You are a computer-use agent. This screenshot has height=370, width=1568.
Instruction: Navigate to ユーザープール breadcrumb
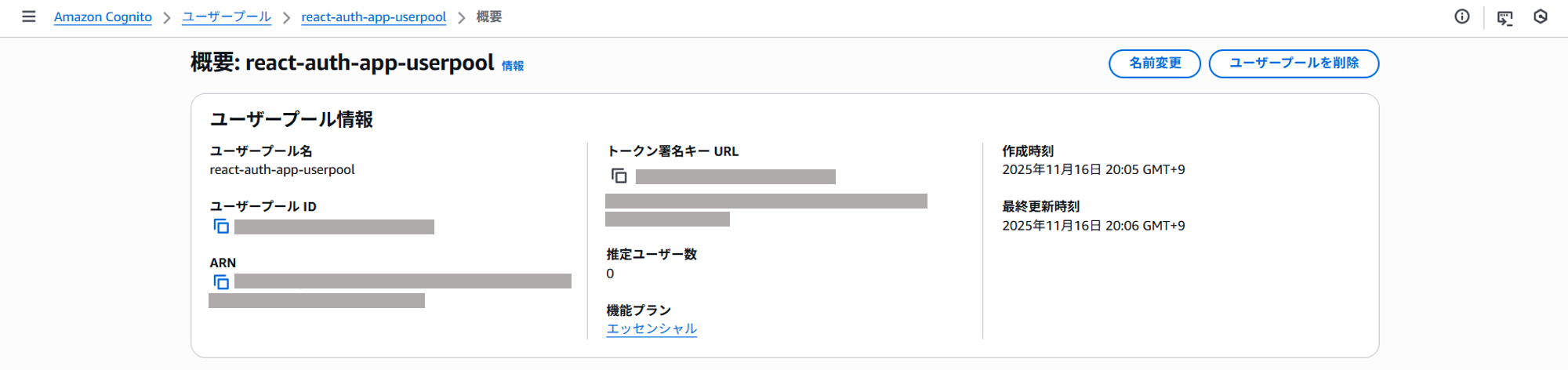227,17
